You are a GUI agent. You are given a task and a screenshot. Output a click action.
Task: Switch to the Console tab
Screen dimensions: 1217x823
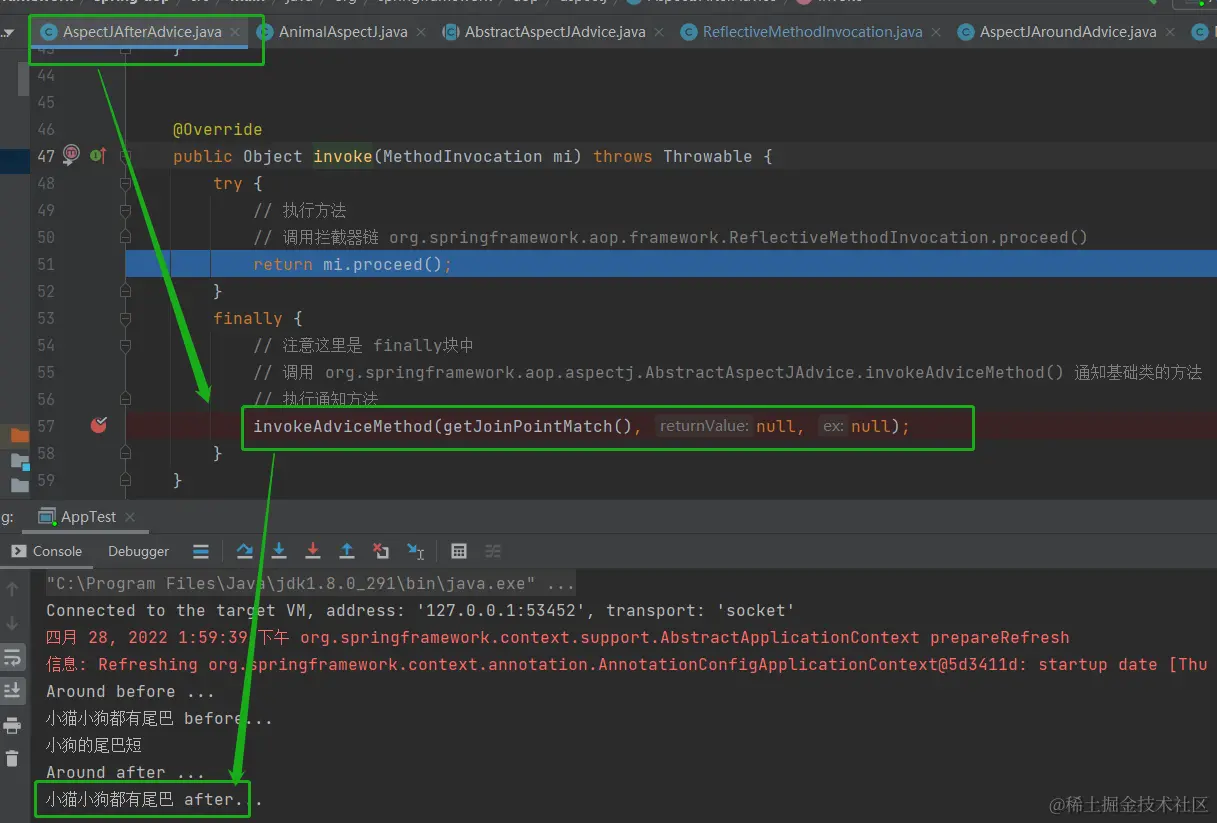47,551
